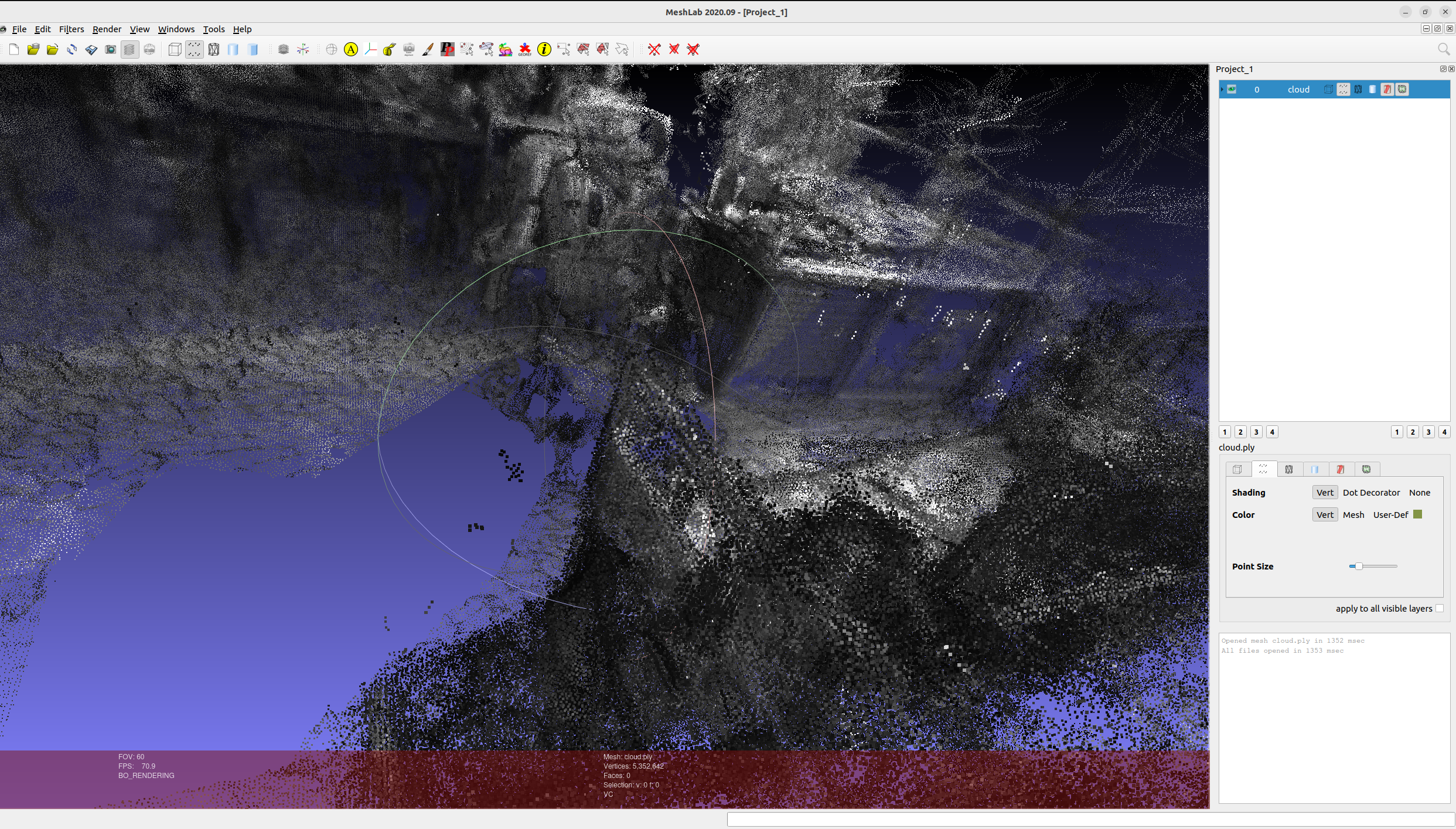Click the yellow Get Info icon
1456x829 pixels.
pyautogui.click(x=544, y=50)
